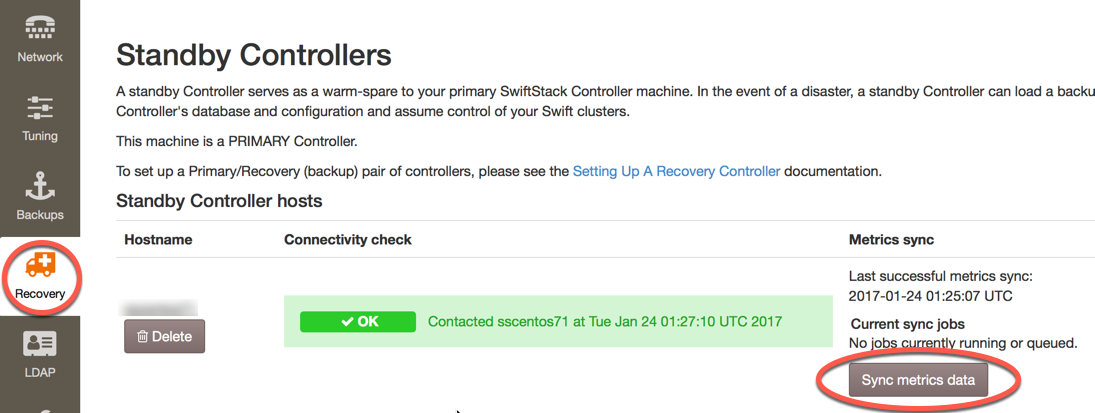The image size is (1095, 413).
Task: Open the Network telephone icon in sidebar
Action: [40, 28]
